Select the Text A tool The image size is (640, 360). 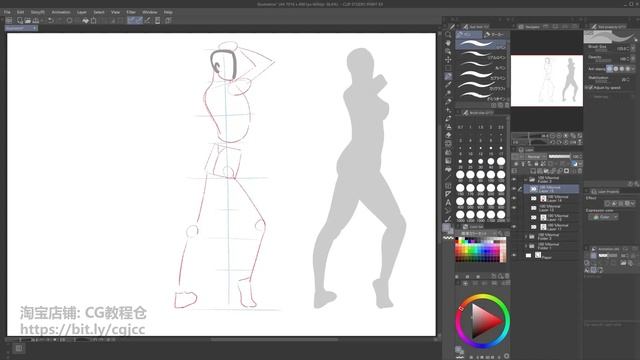(448, 202)
